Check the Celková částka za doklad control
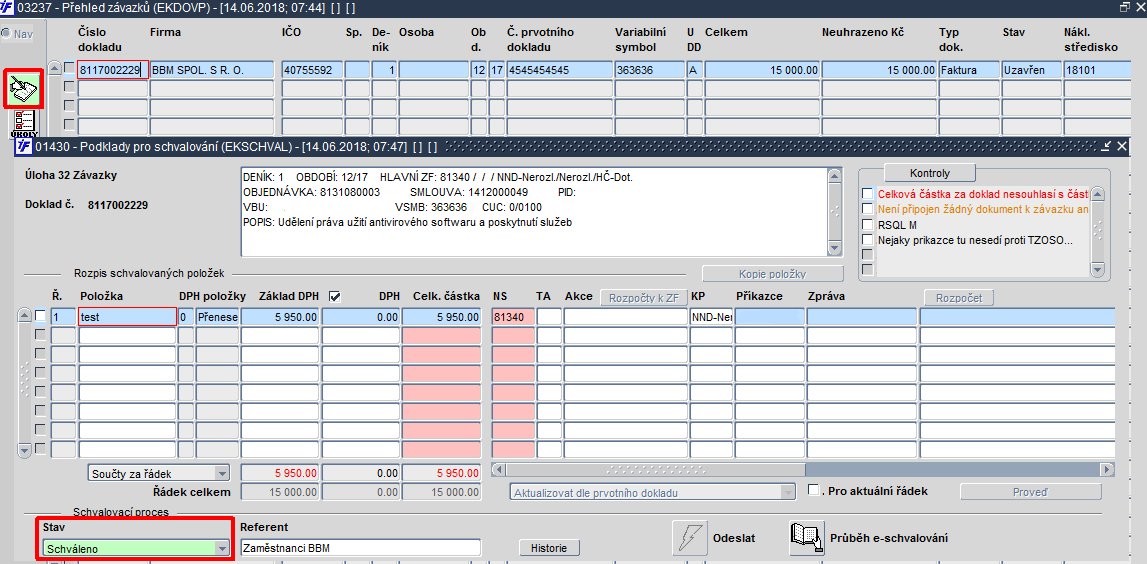Image resolution: width=1147 pixels, height=564 pixels. click(867, 194)
